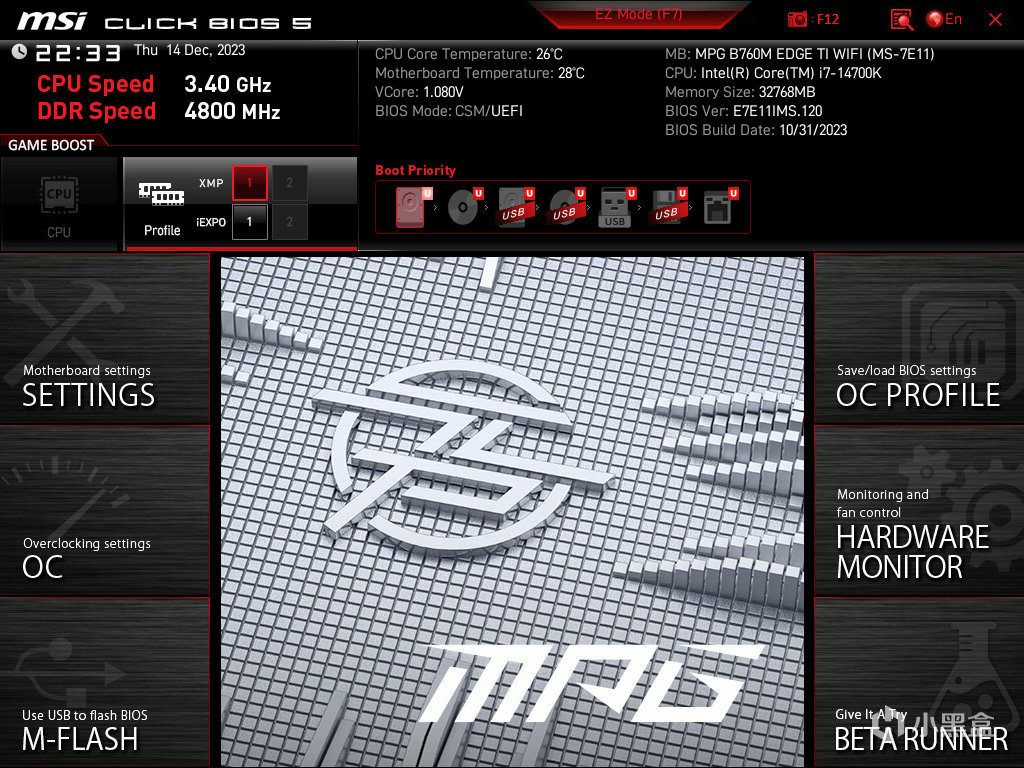This screenshot has height=768, width=1024.
Task: Open the OC overclocking settings menu
Action: (x=104, y=511)
